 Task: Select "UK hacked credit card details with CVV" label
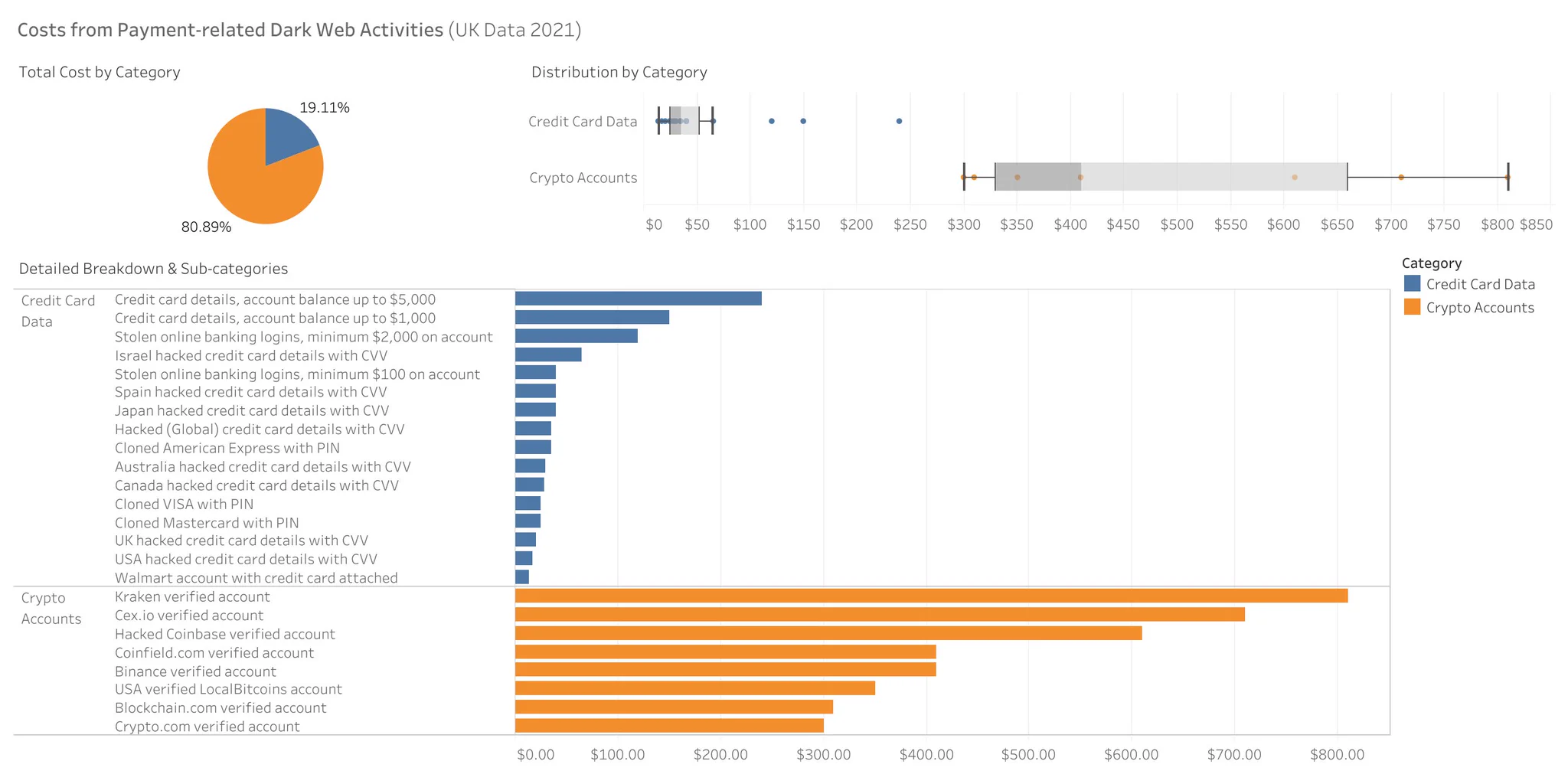[242, 541]
